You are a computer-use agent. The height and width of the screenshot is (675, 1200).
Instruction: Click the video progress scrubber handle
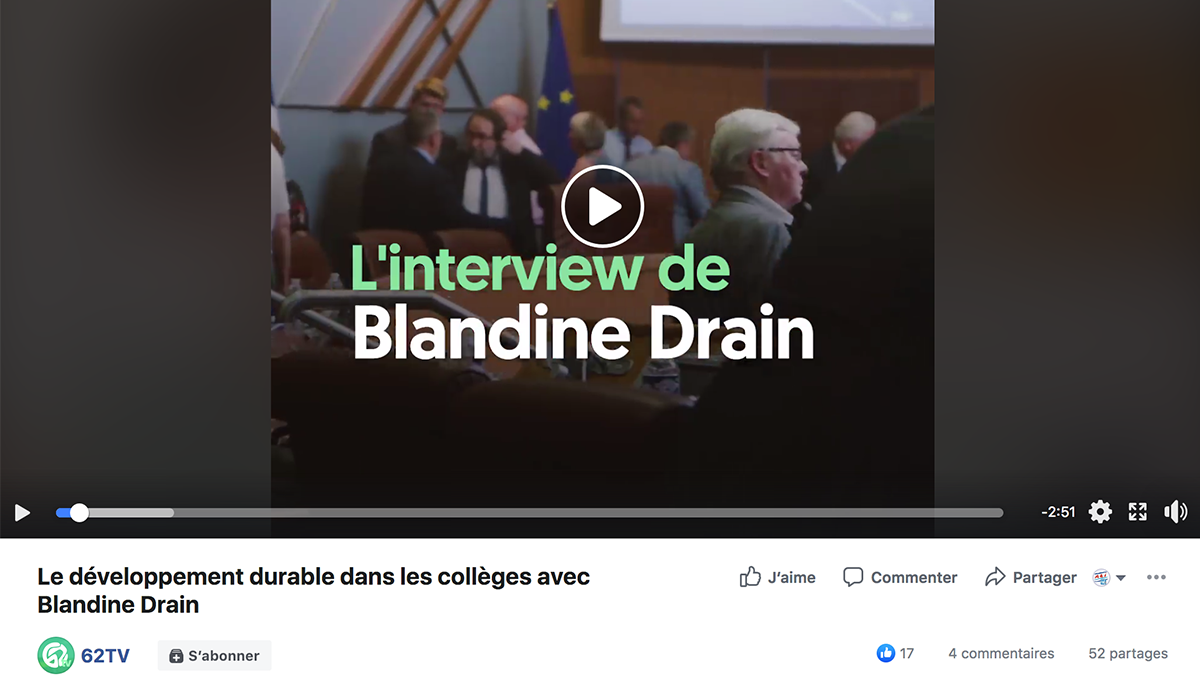(79, 513)
